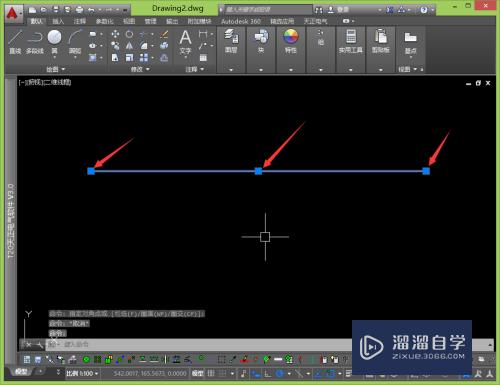Viewport: 500px width, 385px height.
Task: Select the 直线 (Line) tool
Action: pyautogui.click(x=15, y=42)
